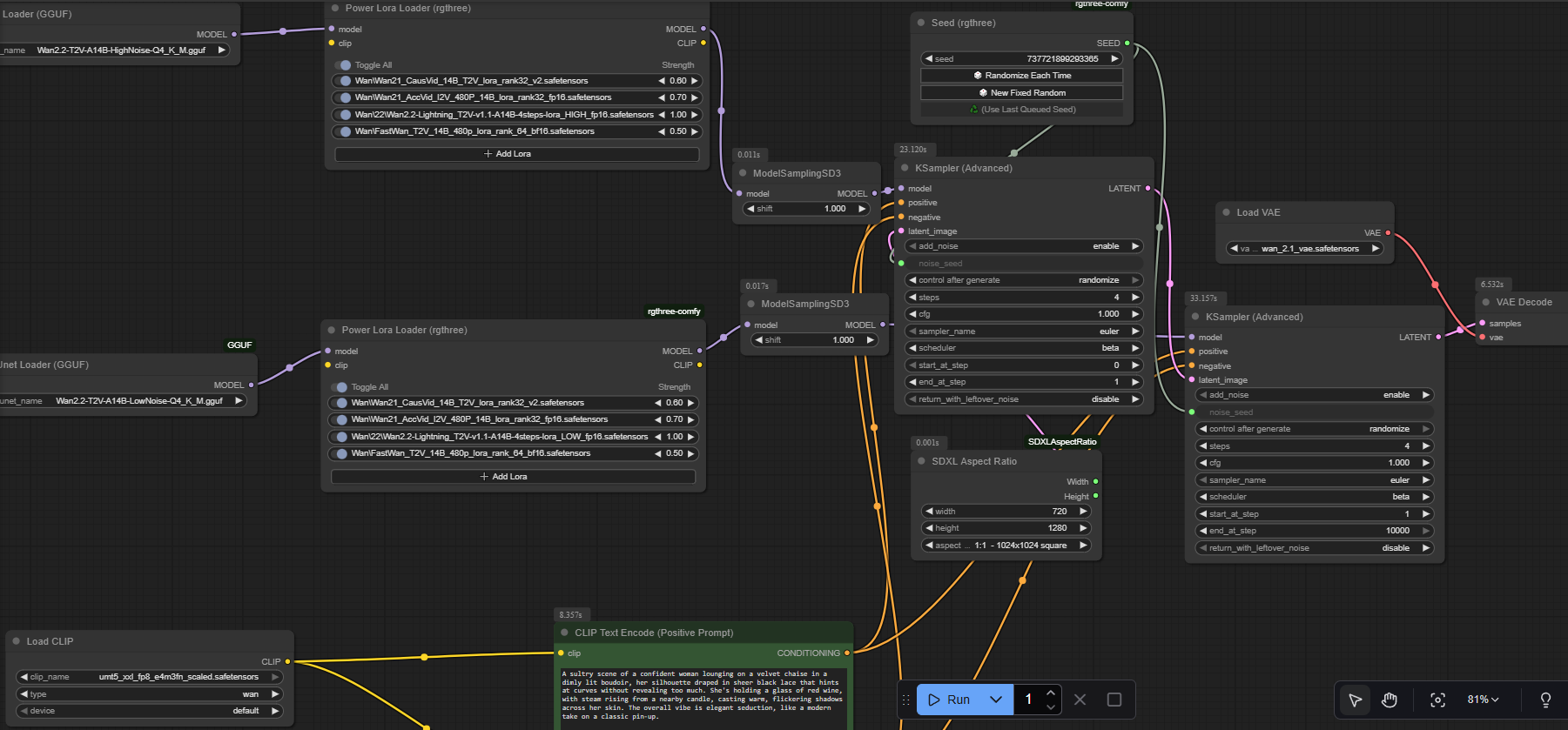Click the fit view focus icon
1568x730 pixels.
(x=1437, y=700)
